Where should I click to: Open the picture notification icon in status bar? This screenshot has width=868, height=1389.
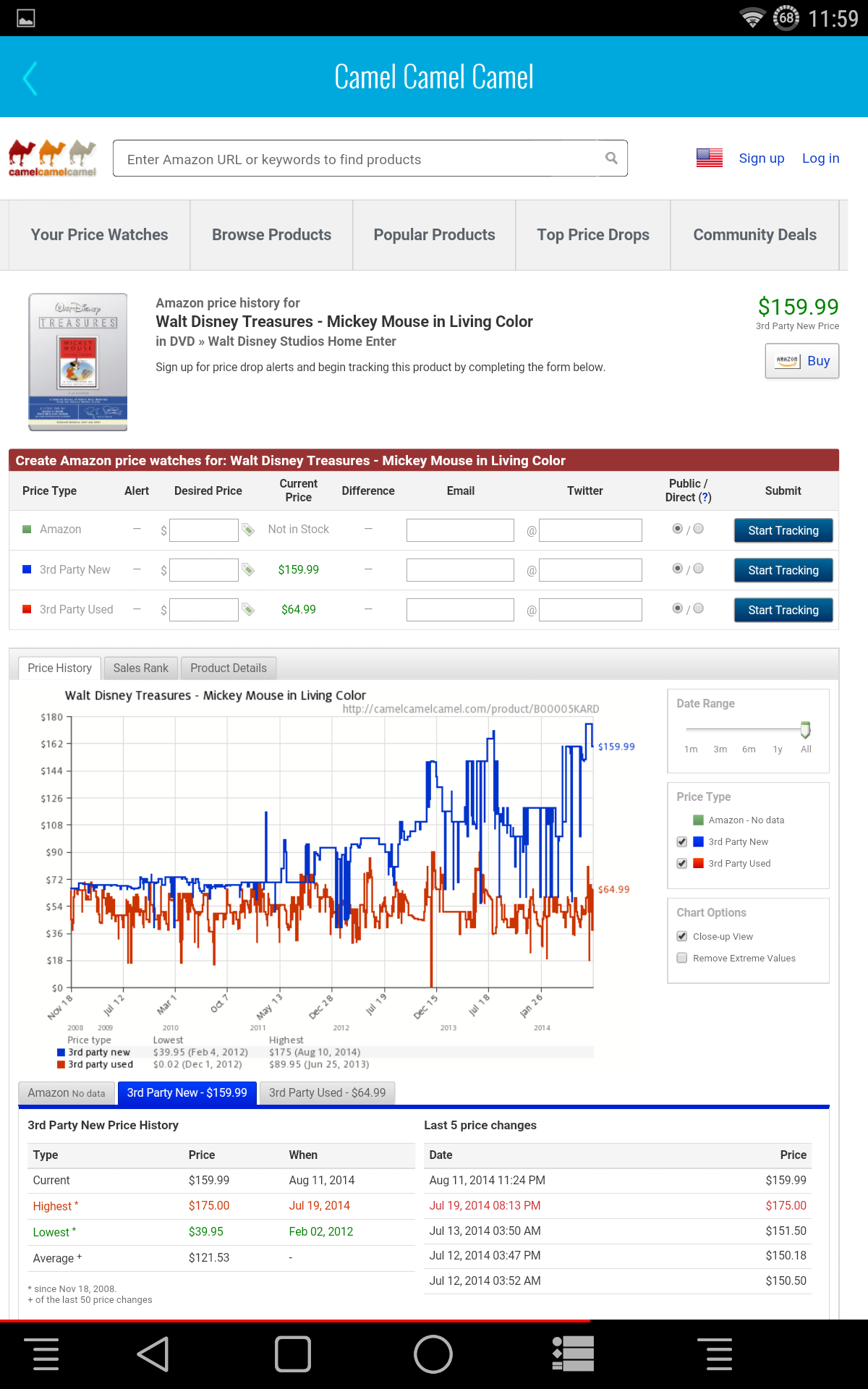[26, 18]
